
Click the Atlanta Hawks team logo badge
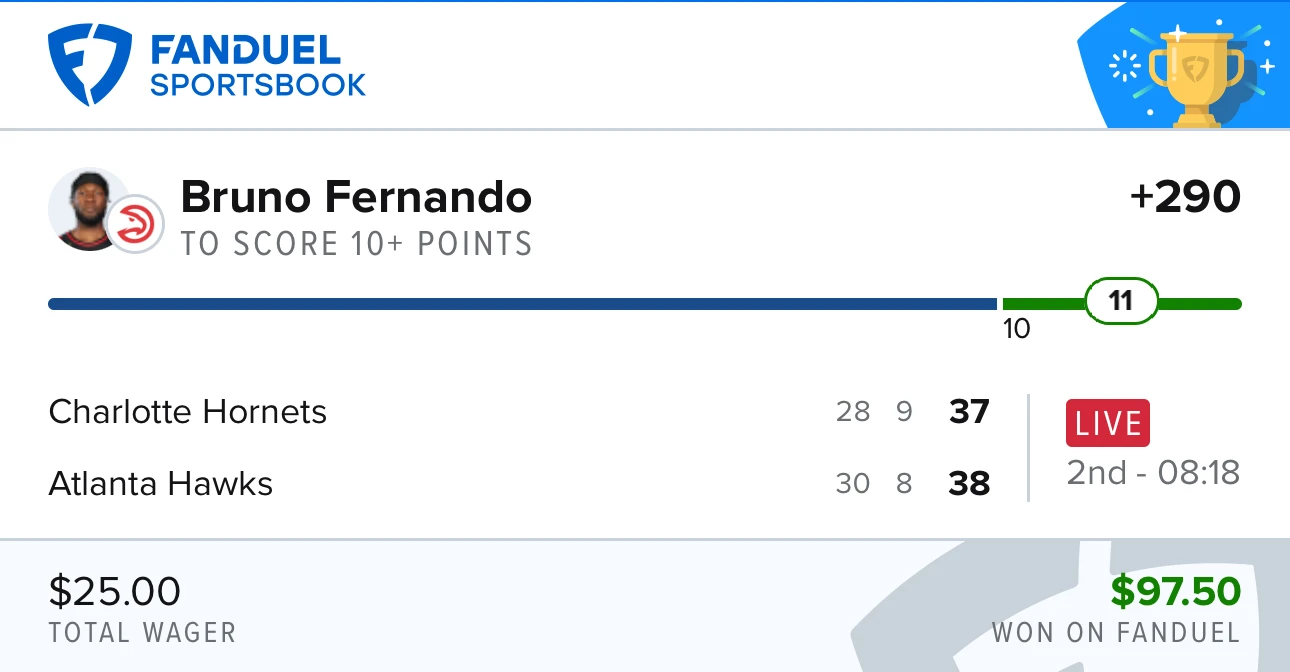pyautogui.click(x=135, y=223)
